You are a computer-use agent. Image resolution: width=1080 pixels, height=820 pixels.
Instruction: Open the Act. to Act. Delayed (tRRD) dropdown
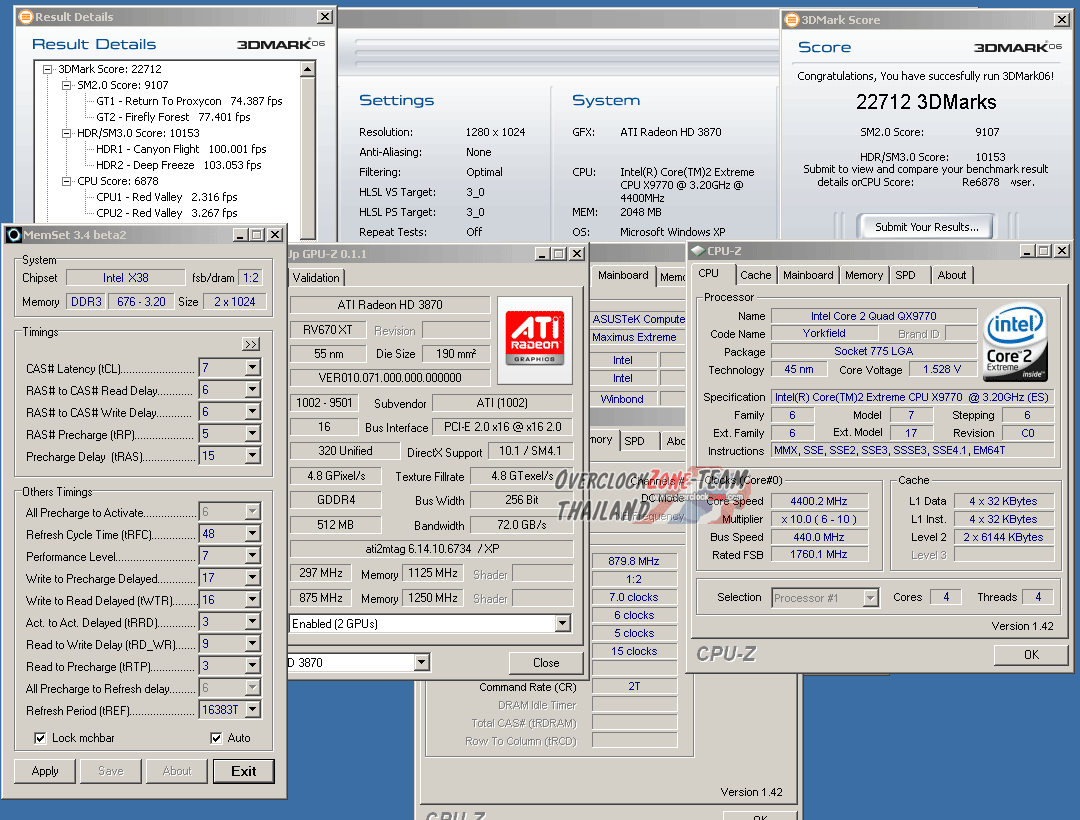pos(252,622)
